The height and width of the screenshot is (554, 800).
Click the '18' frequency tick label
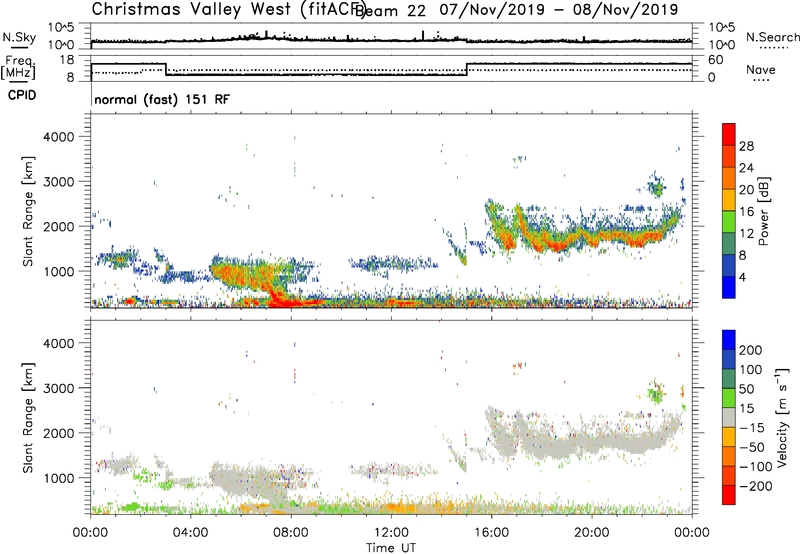coord(67,60)
